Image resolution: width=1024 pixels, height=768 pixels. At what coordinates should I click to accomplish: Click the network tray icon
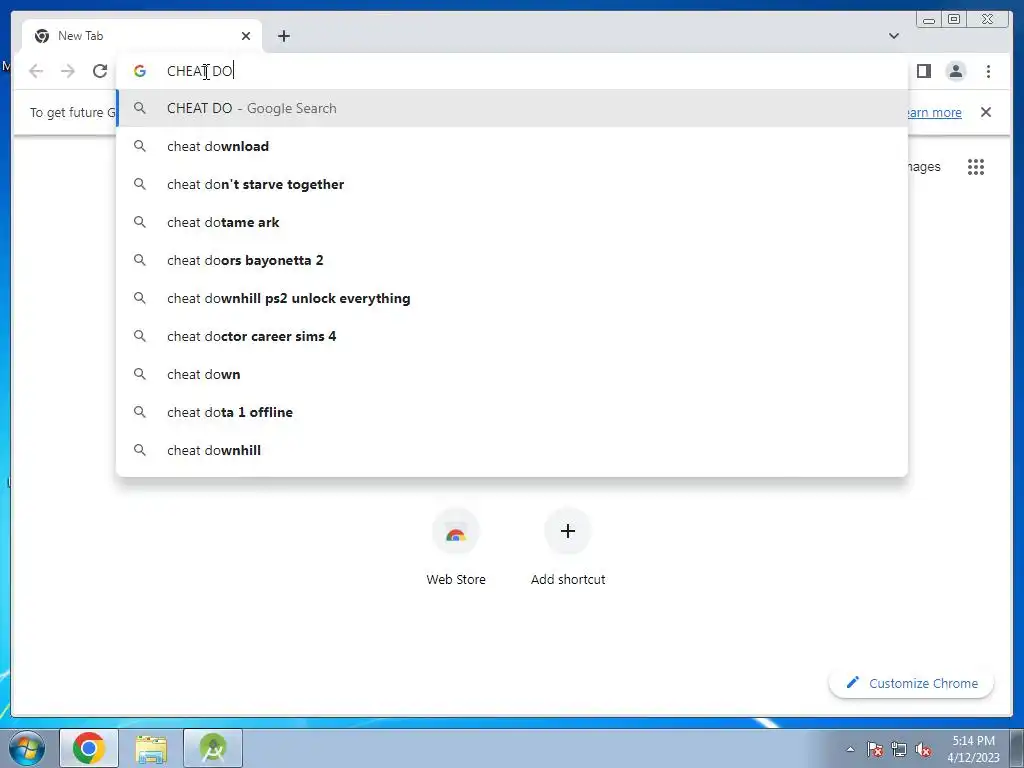(x=899, y=749)
